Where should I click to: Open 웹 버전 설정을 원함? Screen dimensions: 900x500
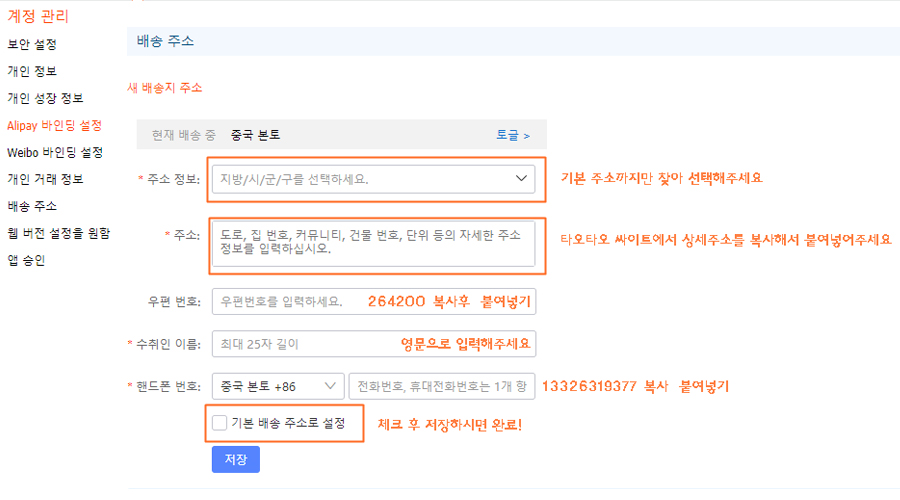coord(59,233)
